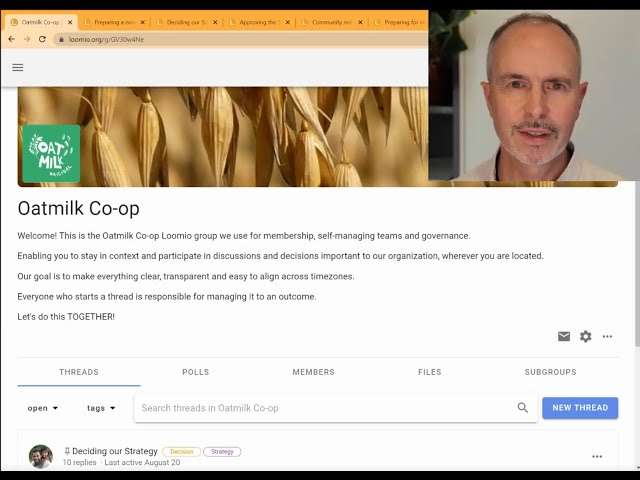Click the browser back arrow

[11, 39]
